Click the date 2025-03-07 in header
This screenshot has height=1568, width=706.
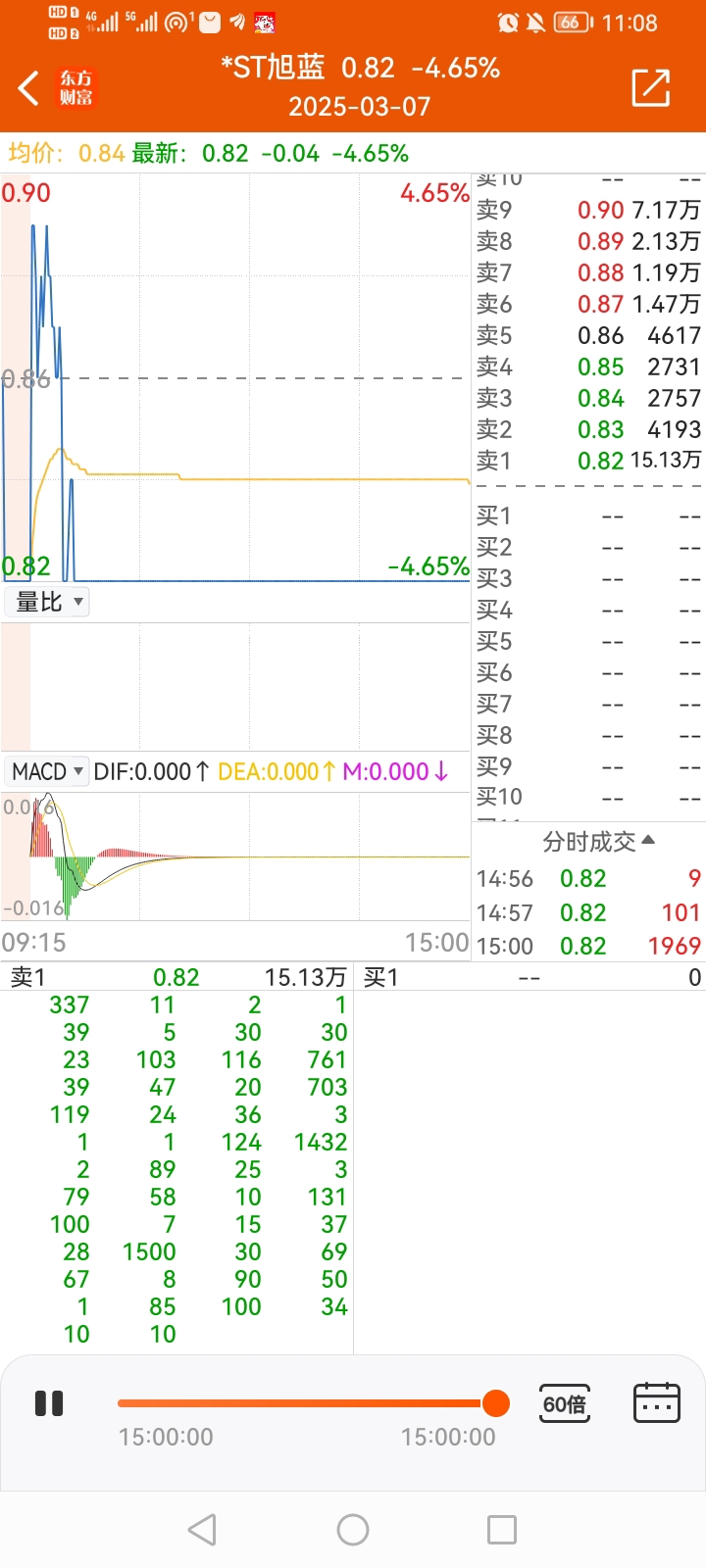360,106
